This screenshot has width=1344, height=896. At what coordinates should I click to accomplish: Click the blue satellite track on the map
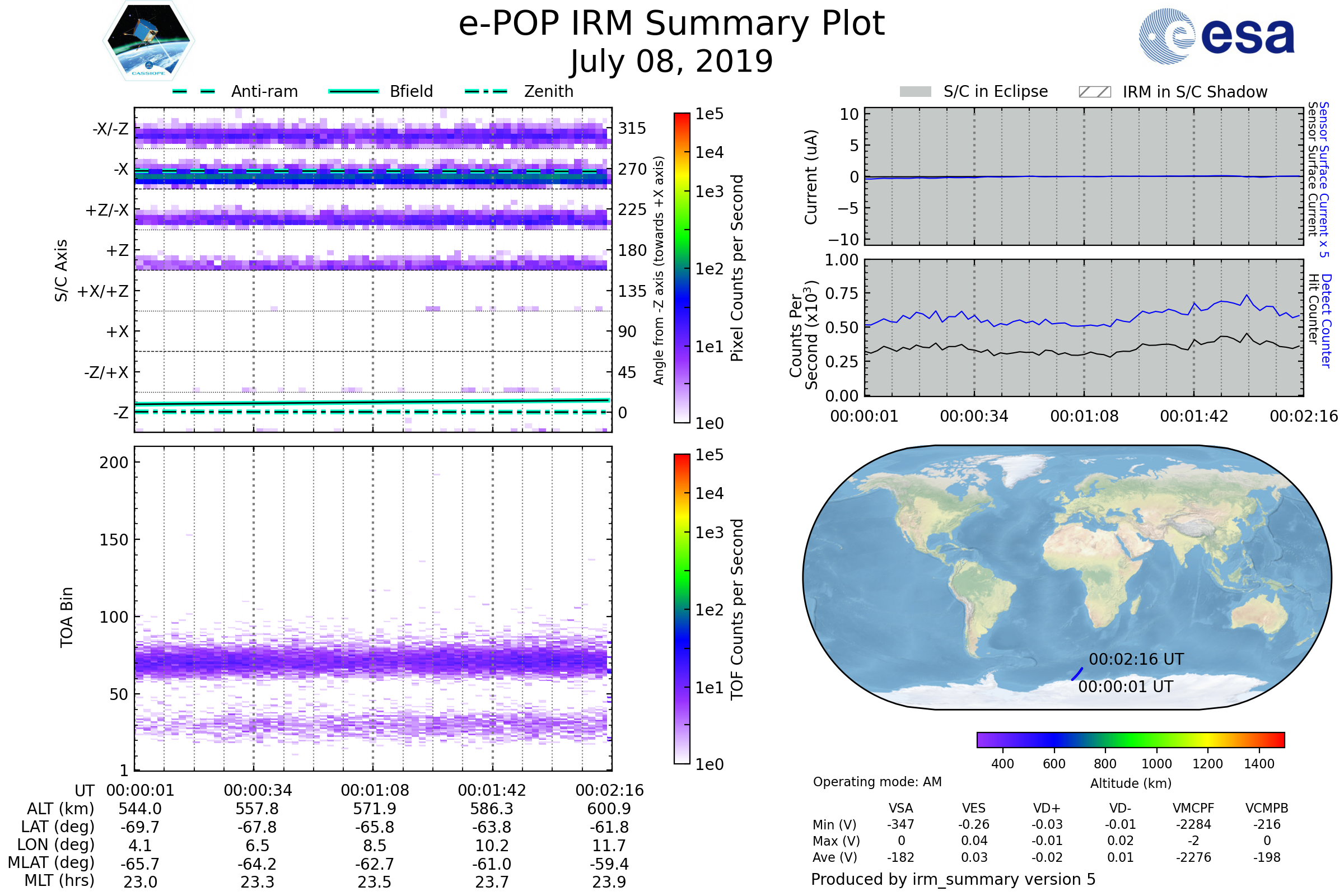point(1077,674)
